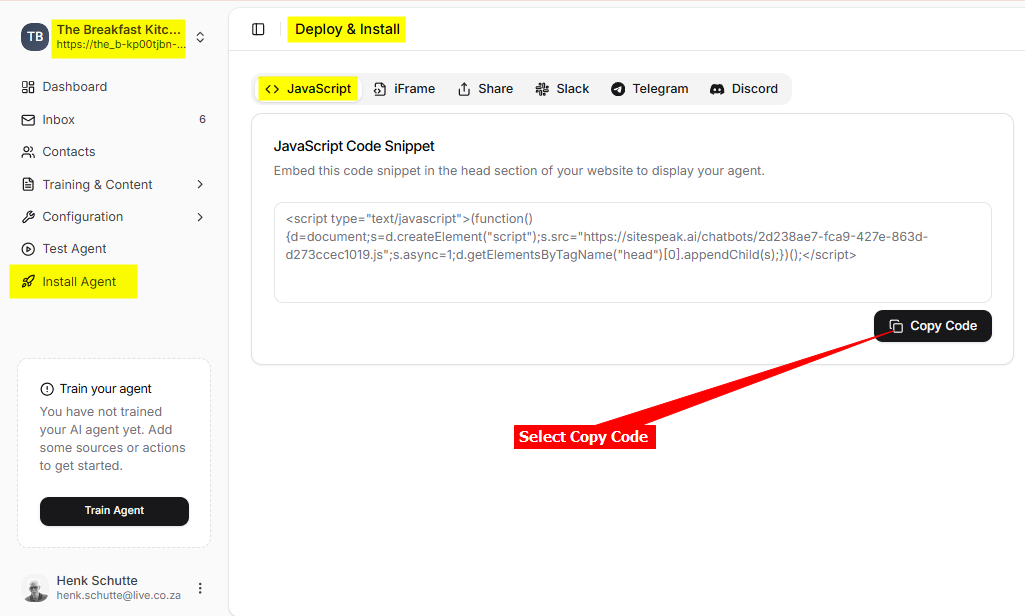Click the Inbox unread count 6
Viewport: 1025px width, 616px height.
(x=202, y=119)
